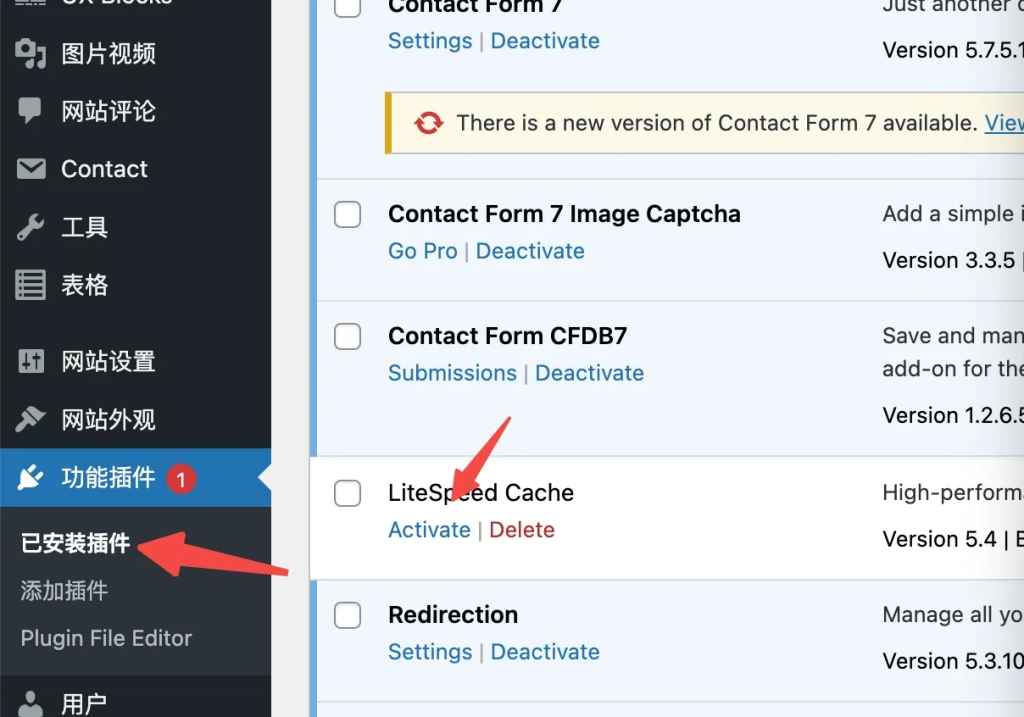Click the Redirection plugin title
This screenshot has height=717, width=1024.
click(x=453, y=614)
